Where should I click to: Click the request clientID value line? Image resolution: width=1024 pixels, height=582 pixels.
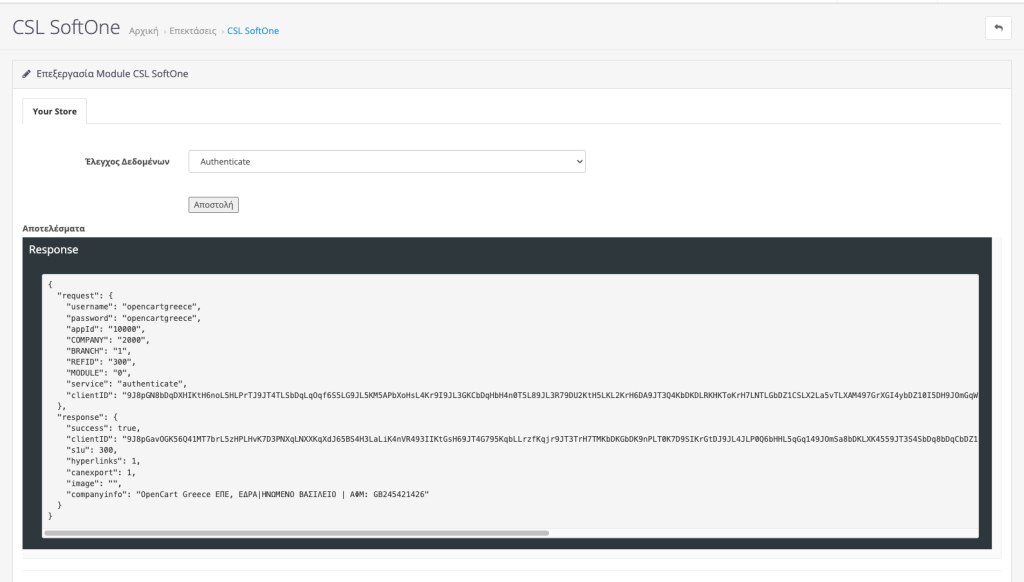click(521, 395)
